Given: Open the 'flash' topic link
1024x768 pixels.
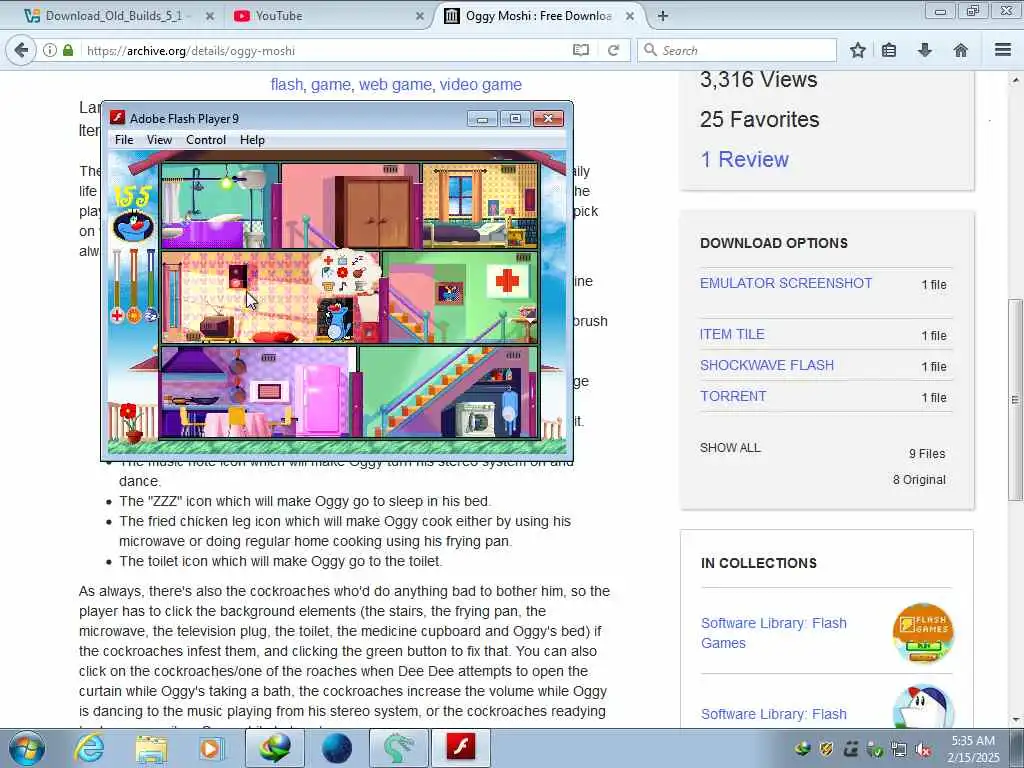Looking at the screenshot, I should tap(287, 84).
